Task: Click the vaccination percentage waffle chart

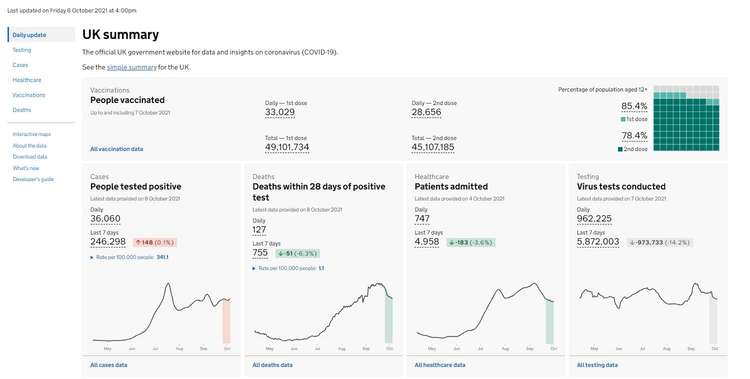Action: [686, 118]
